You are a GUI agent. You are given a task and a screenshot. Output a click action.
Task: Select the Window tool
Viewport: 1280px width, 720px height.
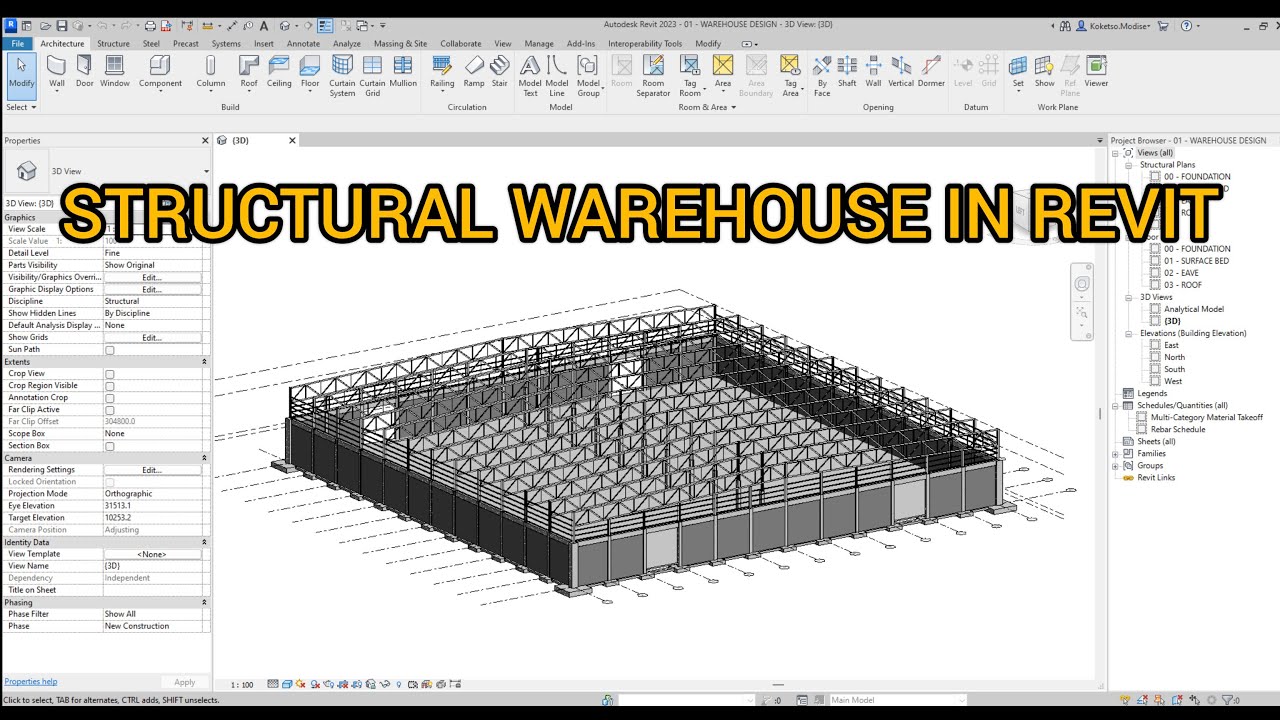pos(115,72)
